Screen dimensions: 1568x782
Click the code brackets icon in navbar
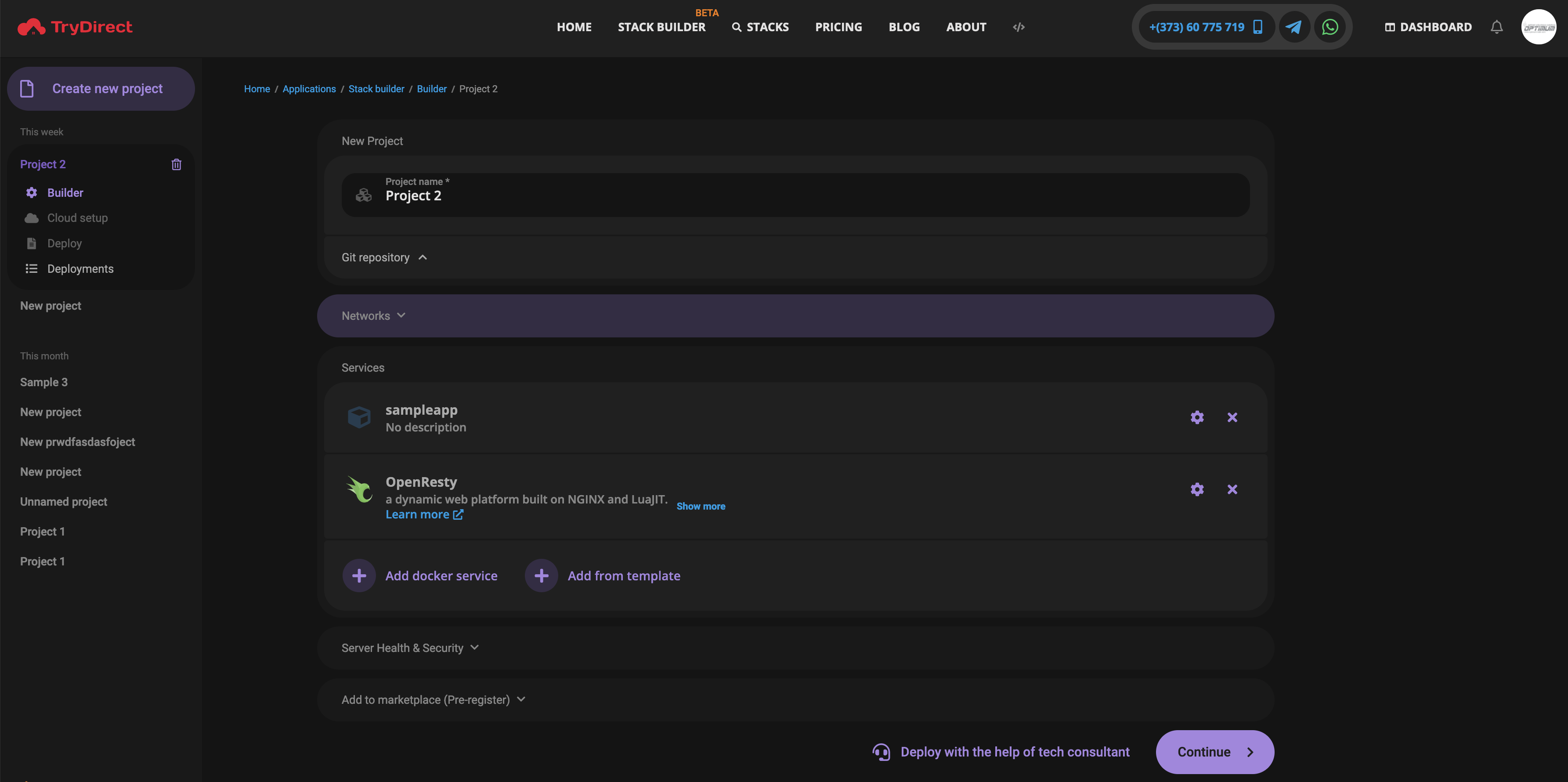[1019, 27]
